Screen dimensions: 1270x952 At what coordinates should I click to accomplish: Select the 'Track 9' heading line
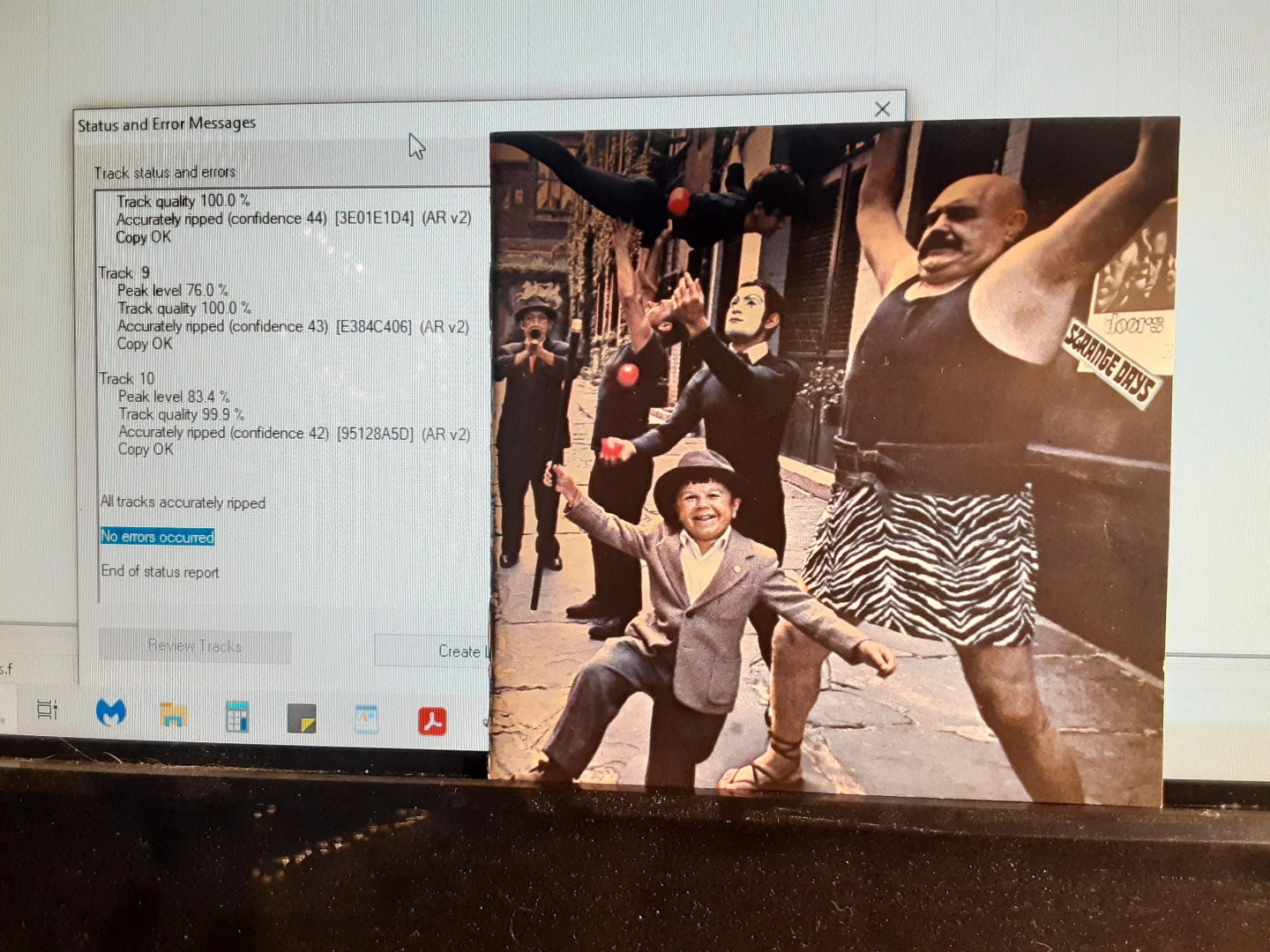(x=124, y=273)
